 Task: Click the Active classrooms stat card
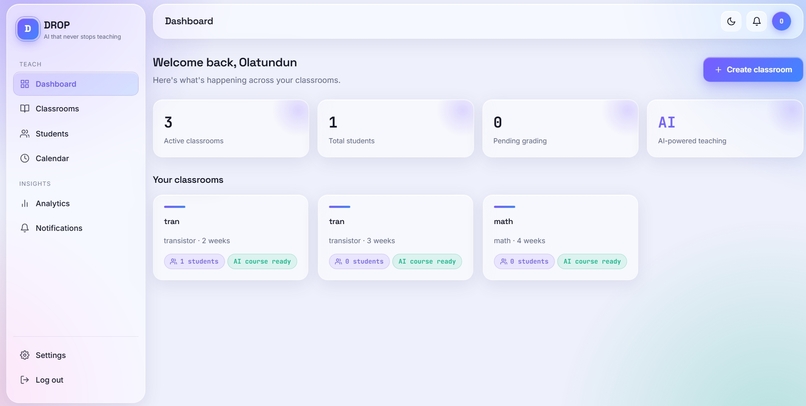231,128
